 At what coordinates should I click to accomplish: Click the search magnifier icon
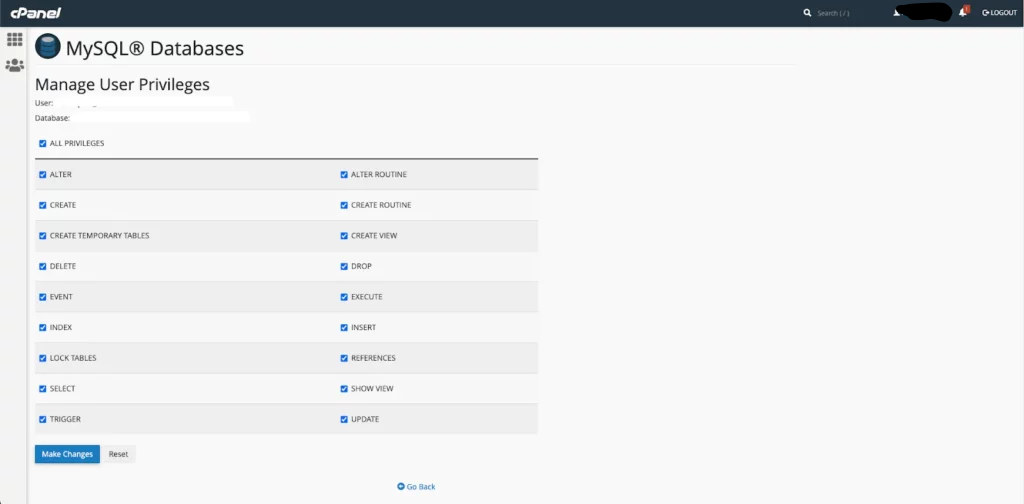click(x=807, y=13)
